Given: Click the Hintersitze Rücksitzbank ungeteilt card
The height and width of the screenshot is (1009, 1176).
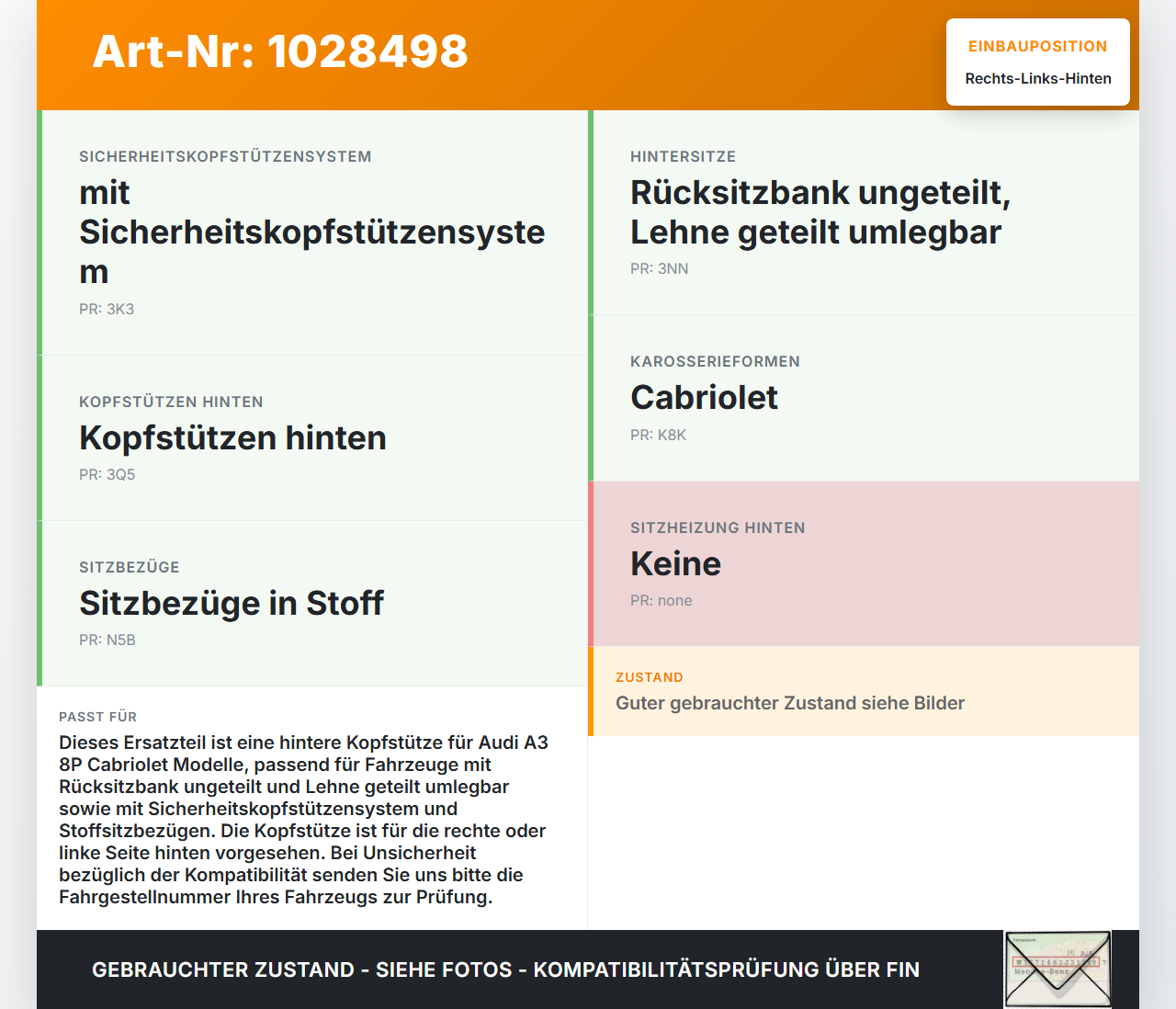Looking at the screenshot, I should pyautogui.click(x=864, y=212).
